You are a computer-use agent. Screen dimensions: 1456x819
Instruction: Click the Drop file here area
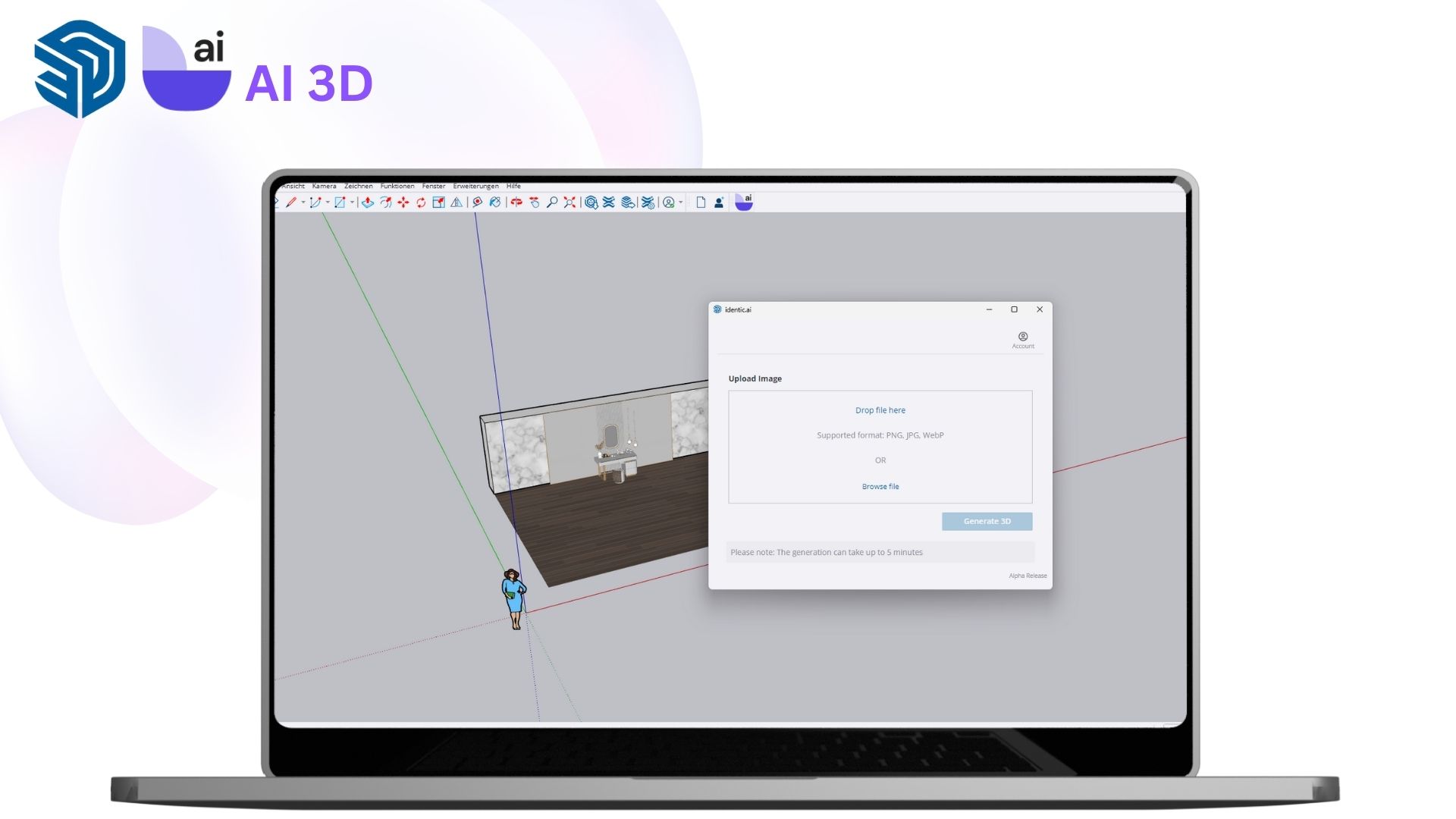point(880,410)
